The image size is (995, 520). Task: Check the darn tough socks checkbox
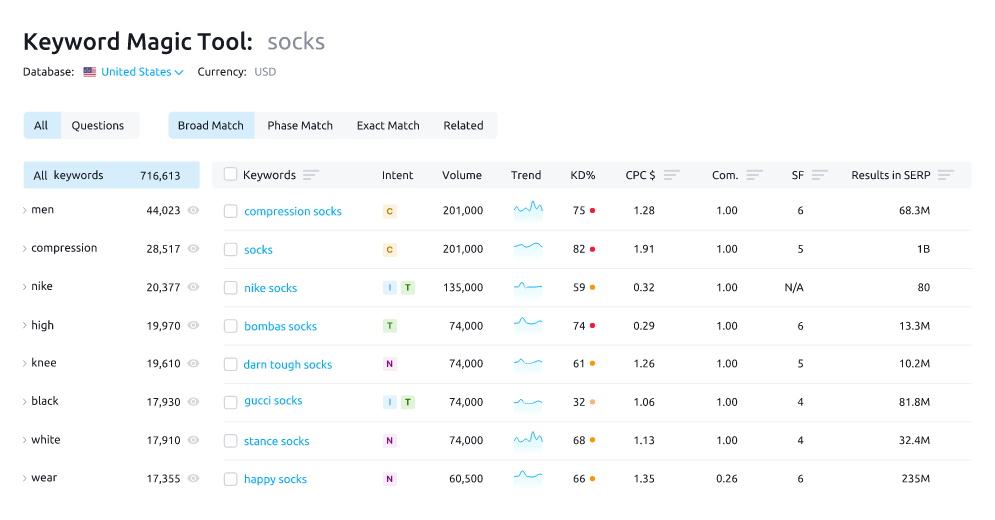tap(230, 364)
